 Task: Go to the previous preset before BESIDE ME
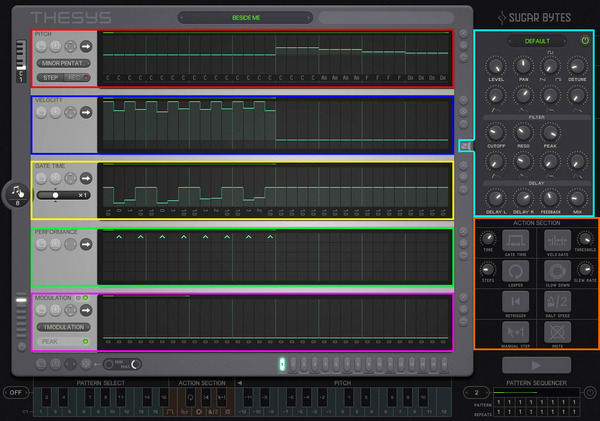tap(181, 18)
